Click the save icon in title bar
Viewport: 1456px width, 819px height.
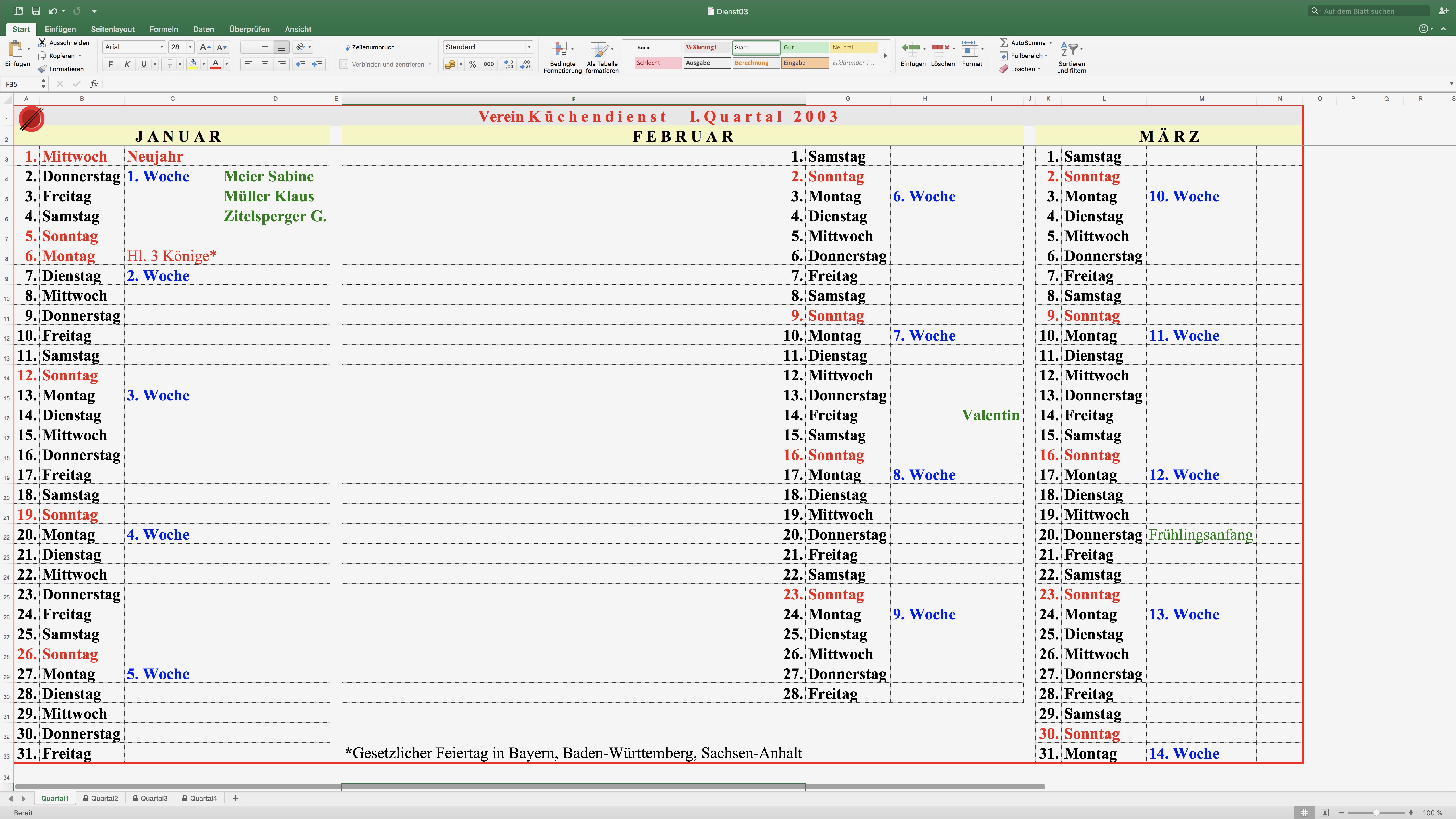pyautogui.click(x=36, y=11)
